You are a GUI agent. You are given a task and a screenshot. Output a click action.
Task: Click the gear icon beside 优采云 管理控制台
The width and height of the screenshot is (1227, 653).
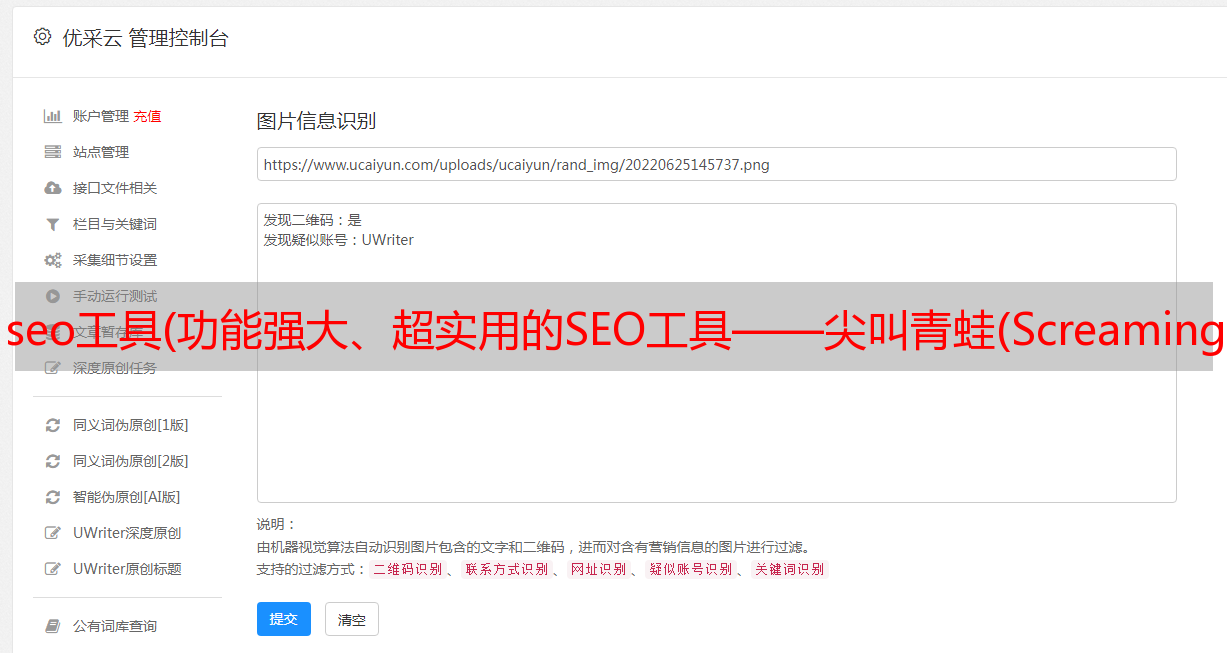coord(42,37)
